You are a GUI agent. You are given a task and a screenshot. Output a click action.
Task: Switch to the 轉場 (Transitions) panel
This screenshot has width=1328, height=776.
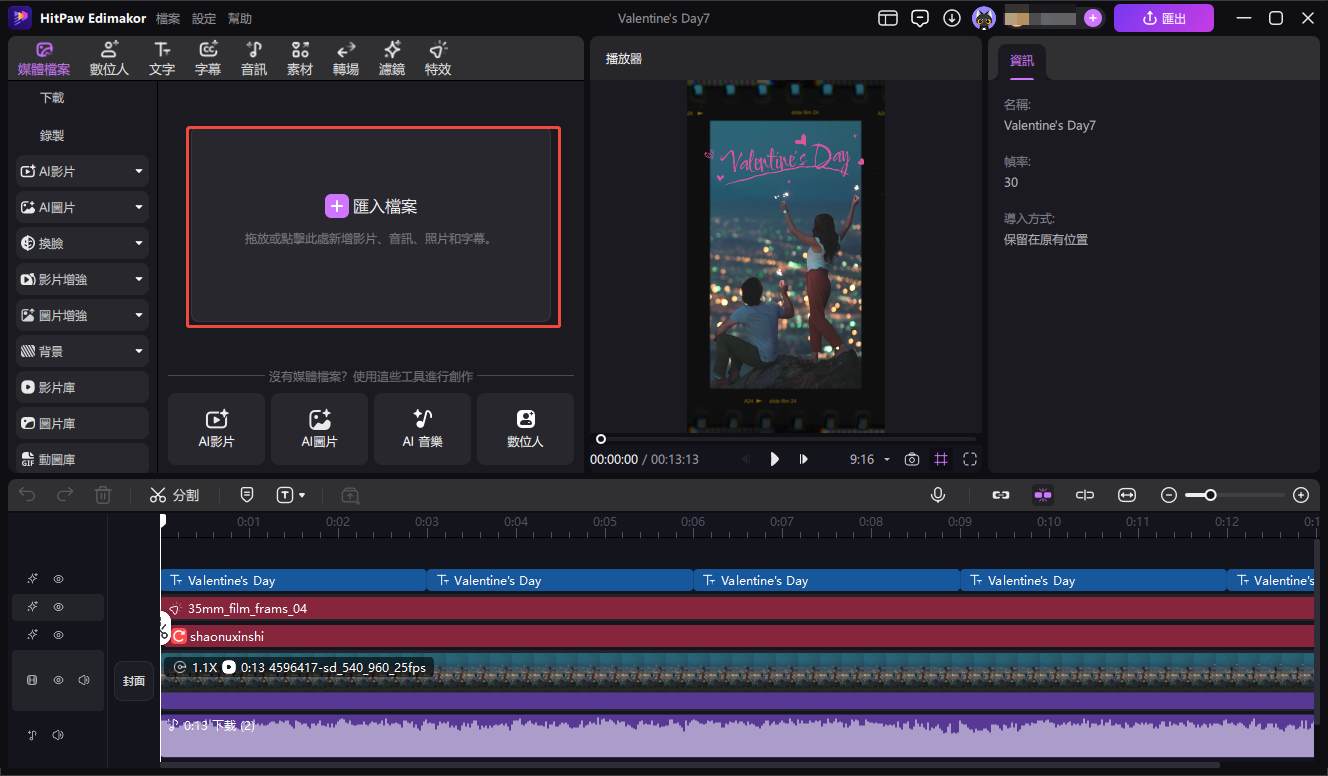pos(345,57)
